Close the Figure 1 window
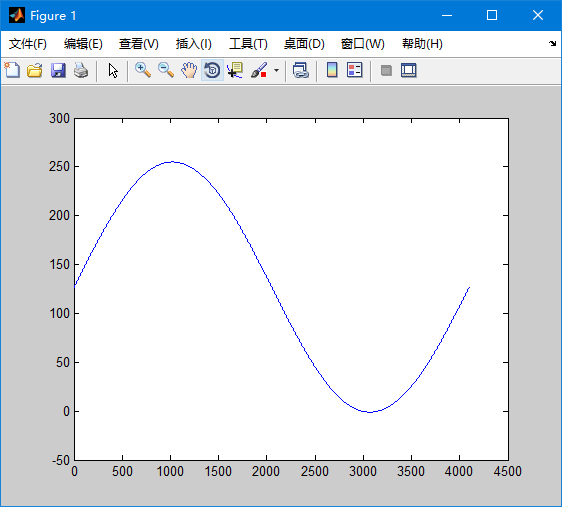Screen dimensions: 562x507 [538, 15]
